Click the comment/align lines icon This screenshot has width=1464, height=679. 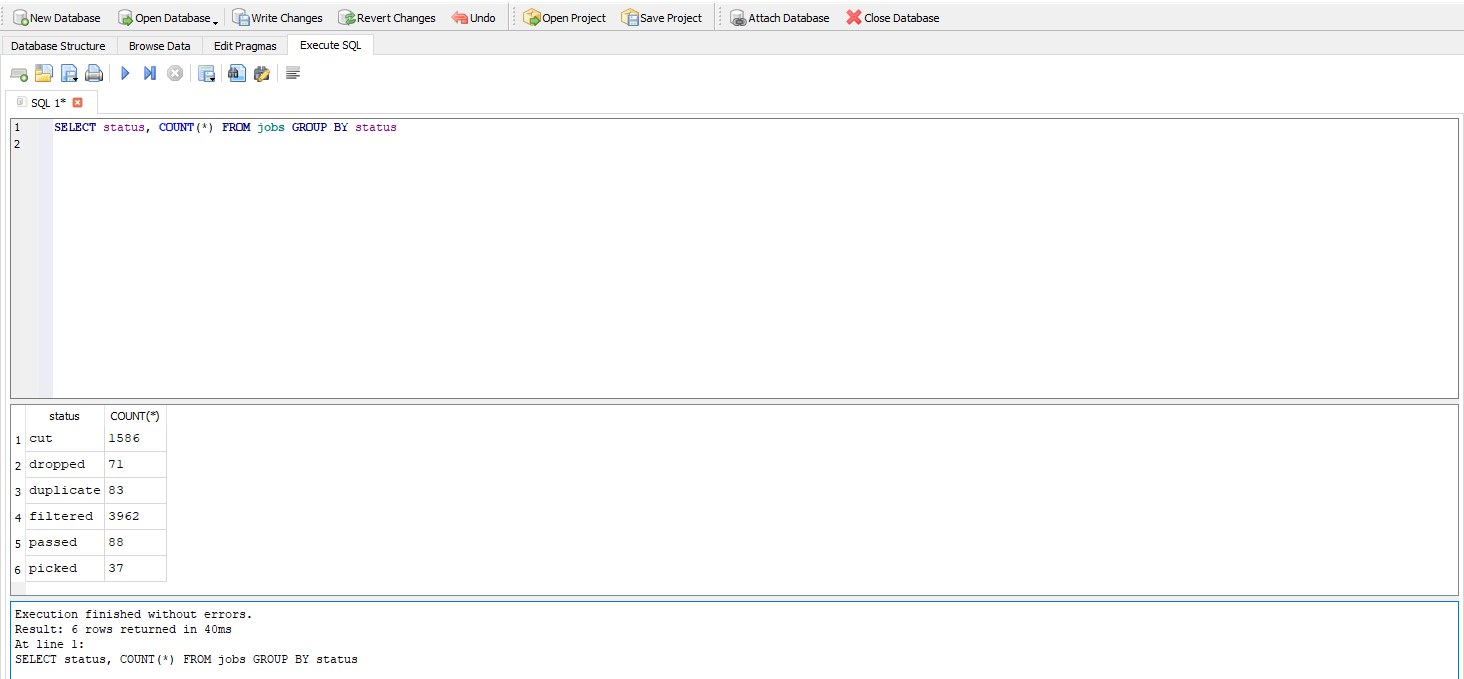pyautogui.click(x=293, y=73)
